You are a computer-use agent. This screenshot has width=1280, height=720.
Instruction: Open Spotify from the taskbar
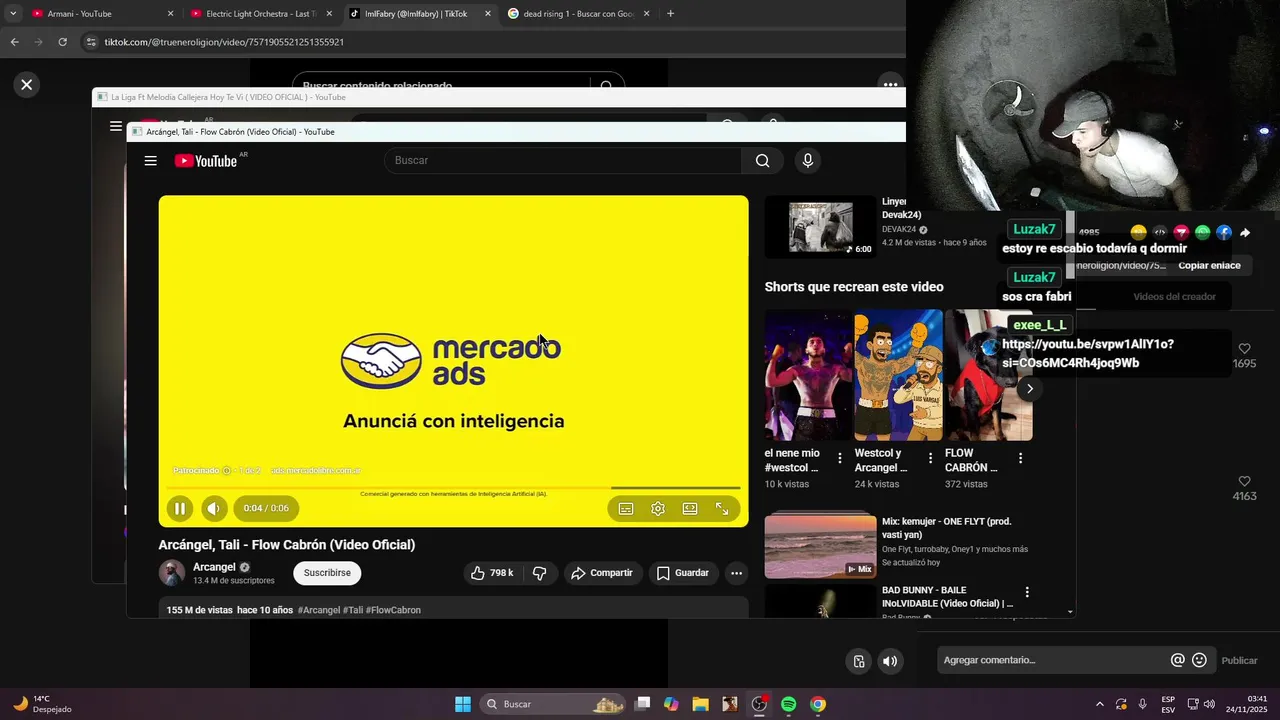click(x=789, y=704)
